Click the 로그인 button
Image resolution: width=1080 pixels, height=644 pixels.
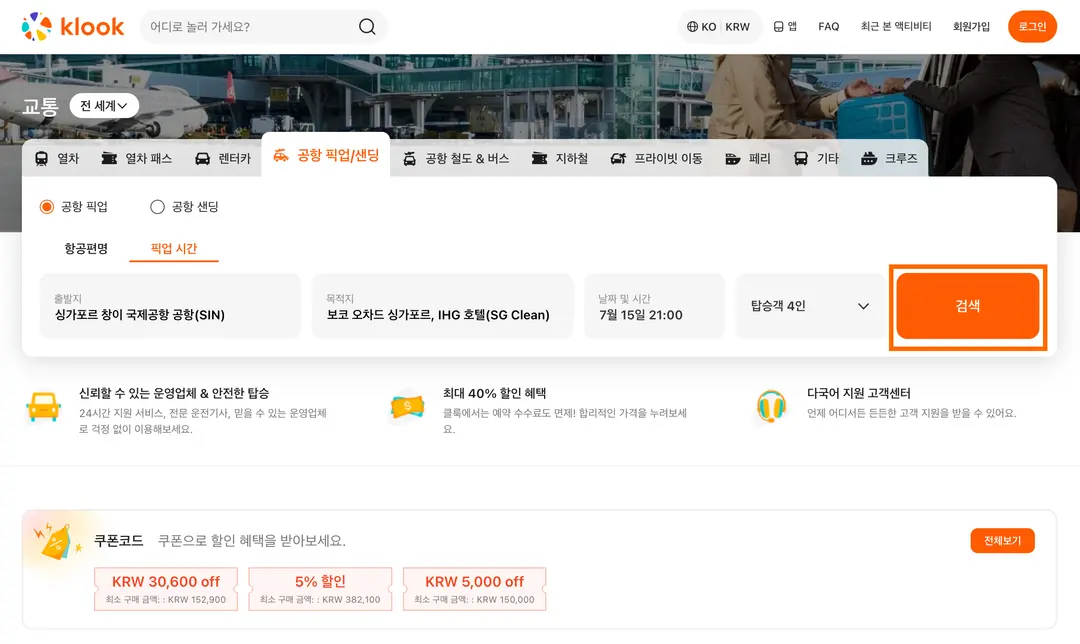coord(1032,27)
